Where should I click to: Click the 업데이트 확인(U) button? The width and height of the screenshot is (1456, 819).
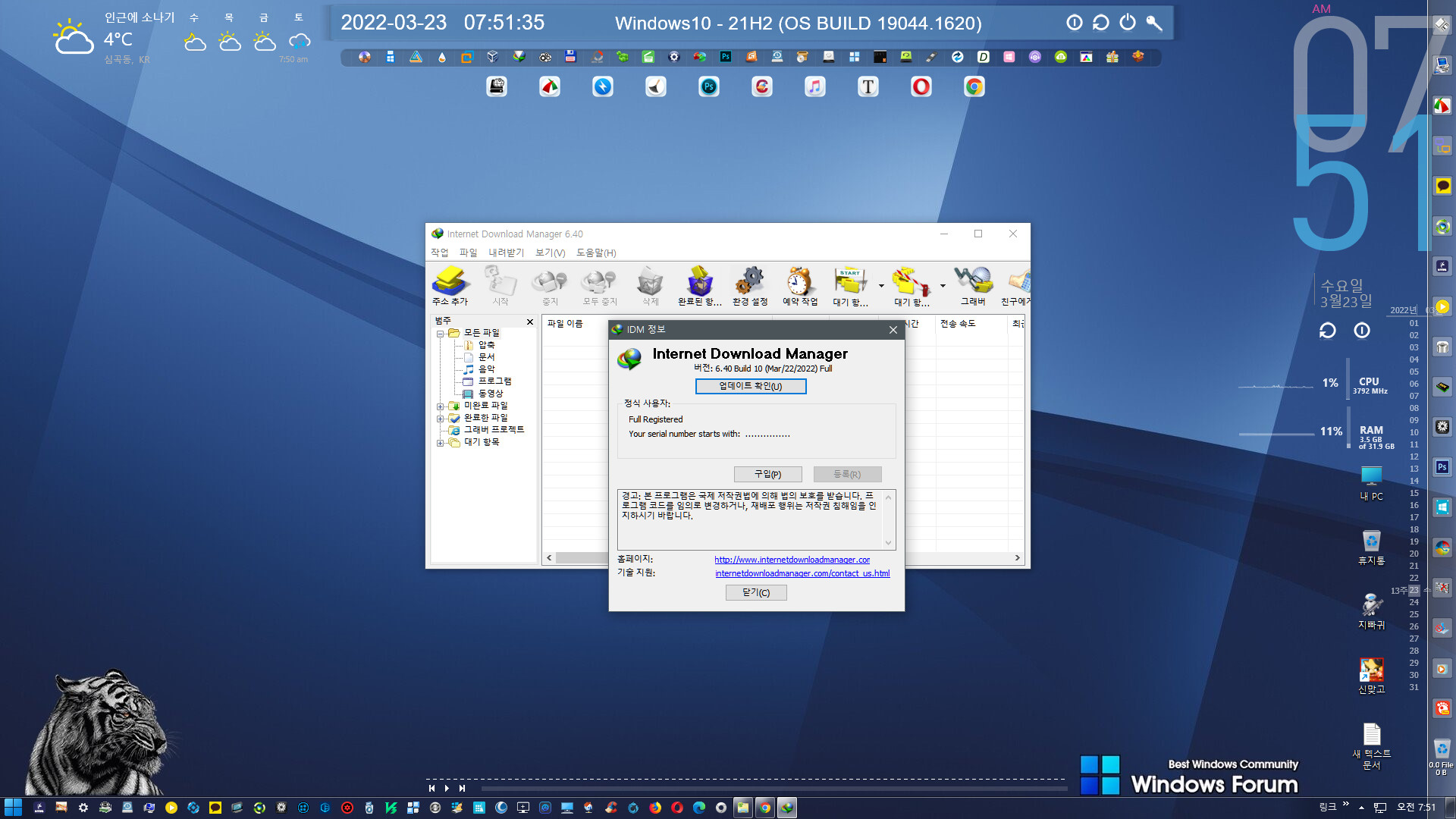(x=751, y=386)
